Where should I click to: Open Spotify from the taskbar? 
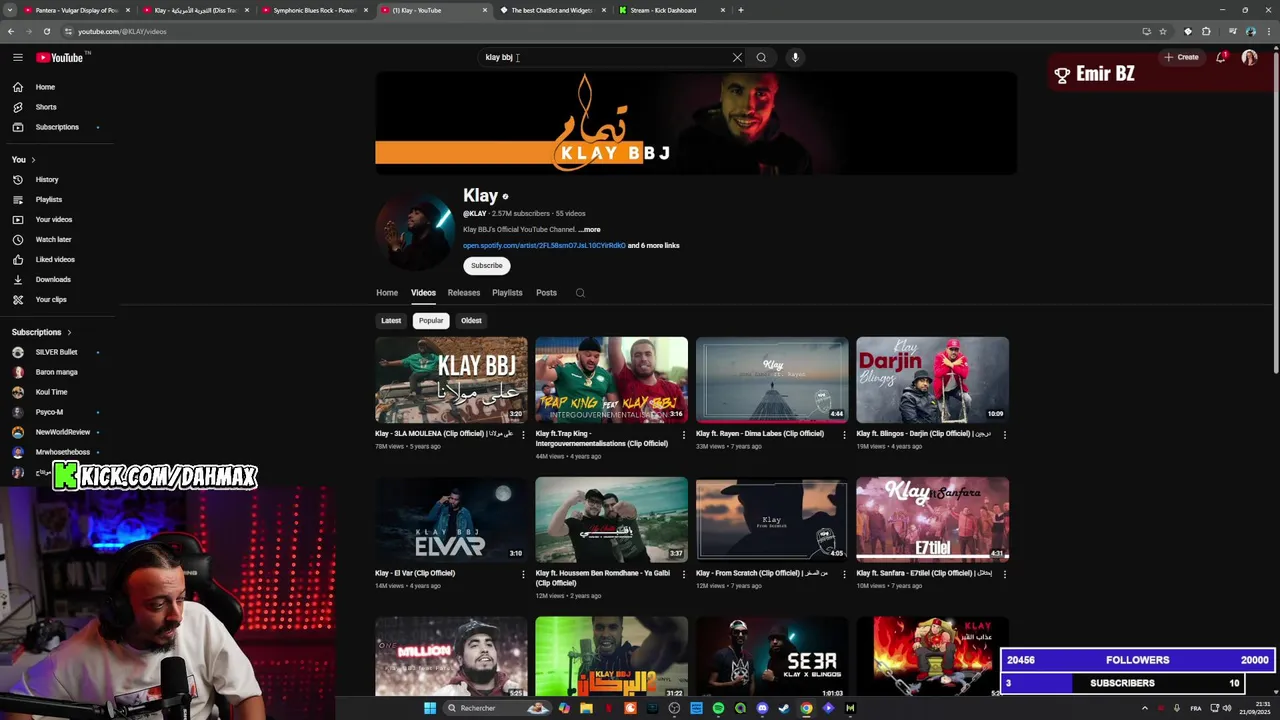click(718, 708)
